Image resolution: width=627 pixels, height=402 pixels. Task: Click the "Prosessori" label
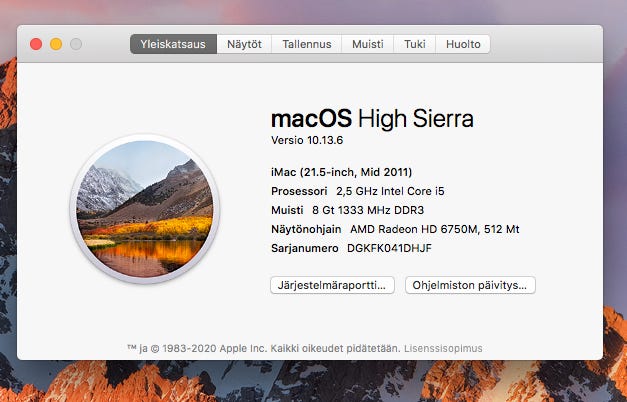click(299, 191)
